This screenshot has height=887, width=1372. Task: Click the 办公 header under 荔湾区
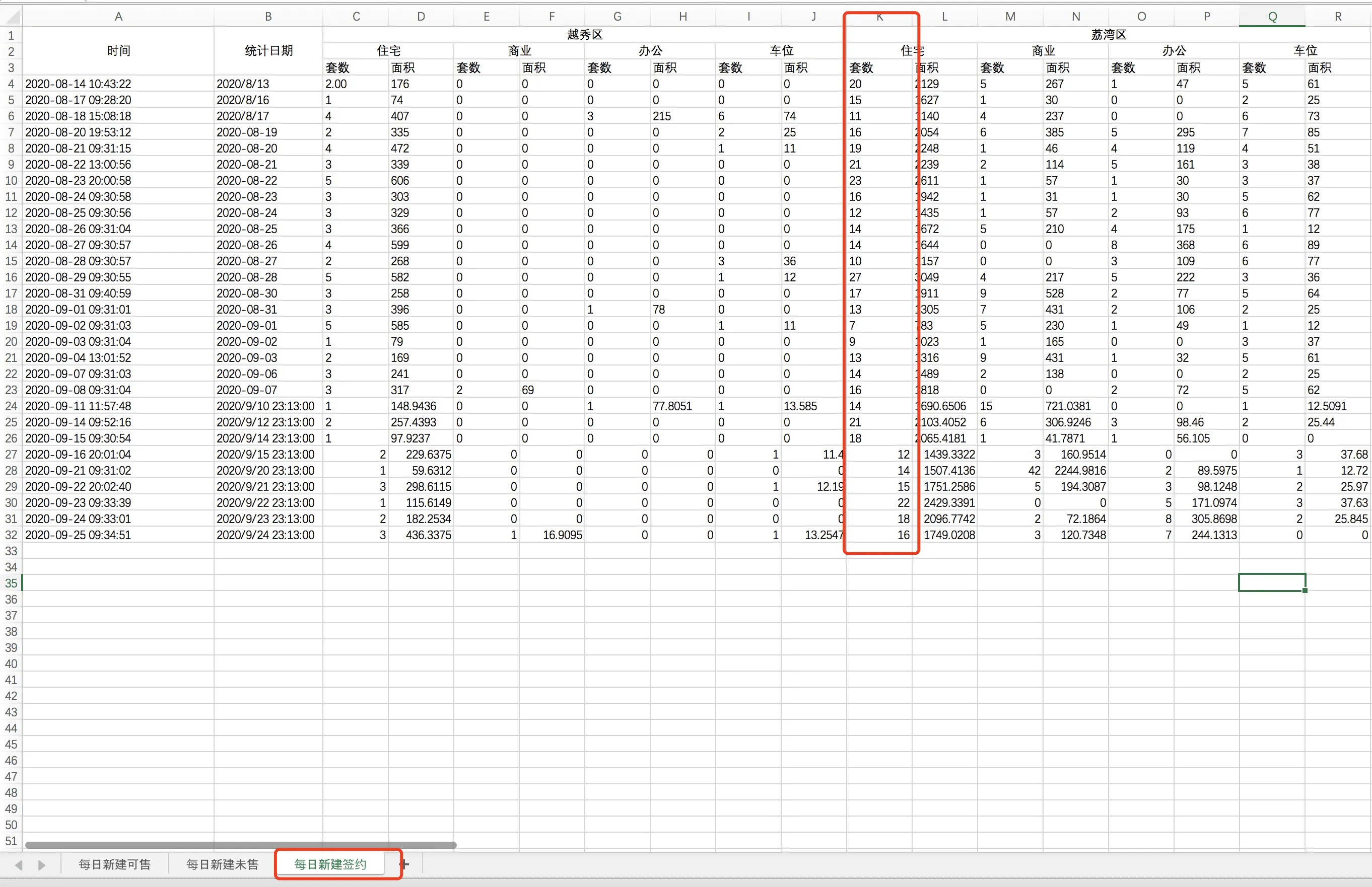point(1175,51)
